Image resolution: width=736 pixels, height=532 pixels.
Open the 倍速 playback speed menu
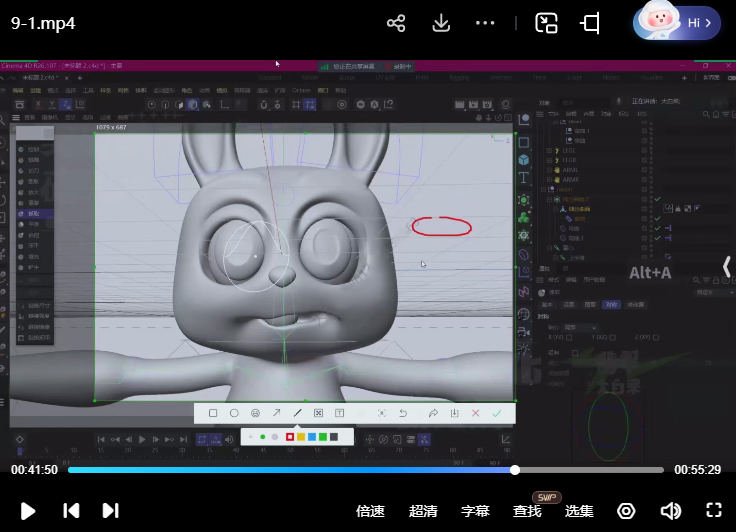coord(370,511)
